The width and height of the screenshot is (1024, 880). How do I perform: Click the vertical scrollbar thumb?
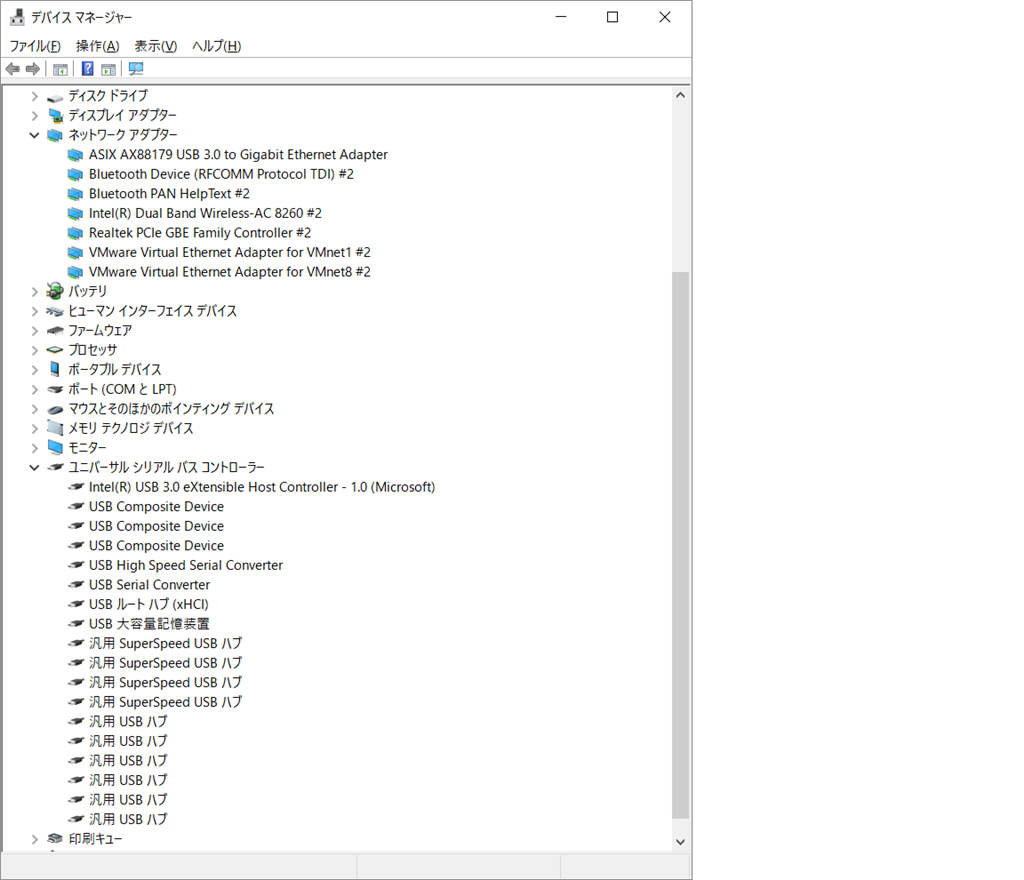click(680, 544)
